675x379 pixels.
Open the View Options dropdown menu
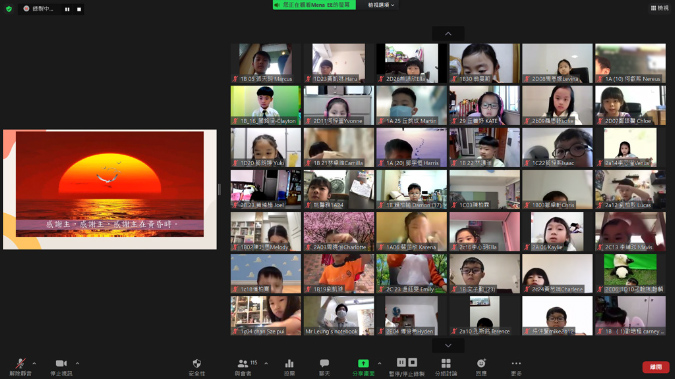tap(381, 5)
